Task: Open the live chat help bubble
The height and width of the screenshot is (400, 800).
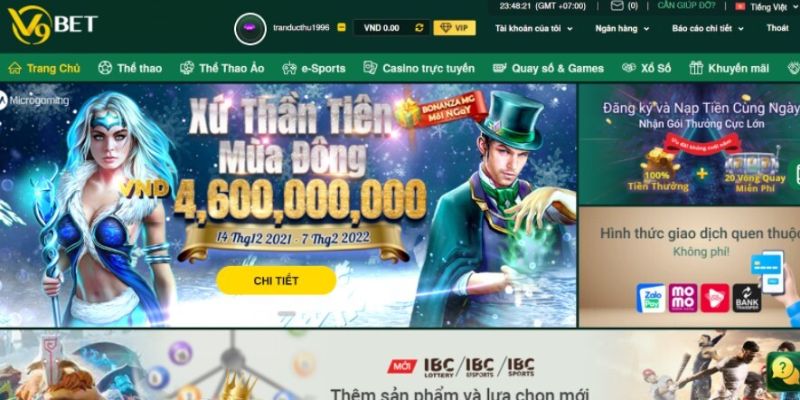Action: tap(785, 370)
